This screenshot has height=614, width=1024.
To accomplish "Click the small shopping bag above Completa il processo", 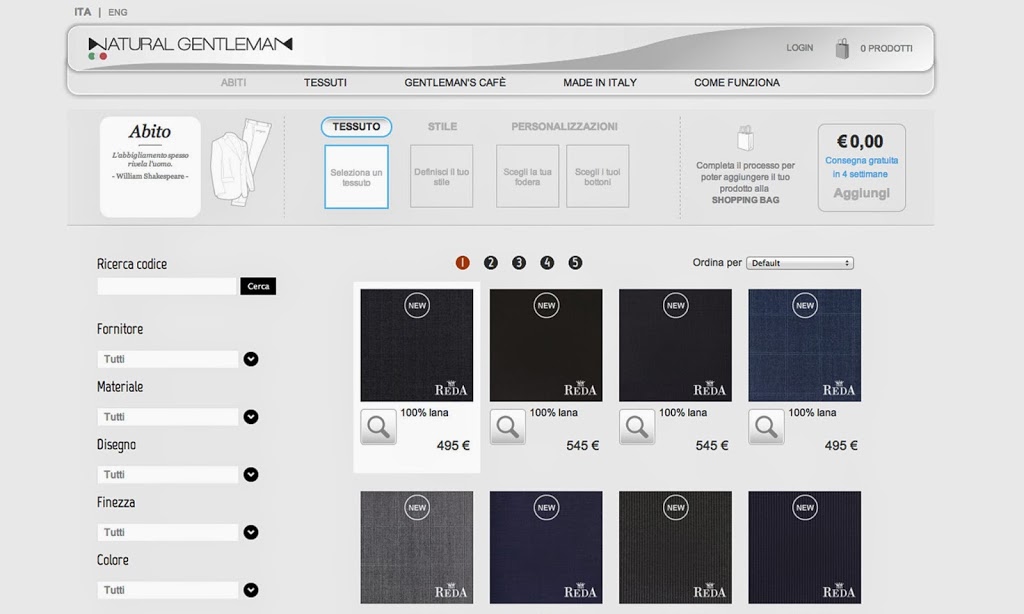I will tap(745, 137).
